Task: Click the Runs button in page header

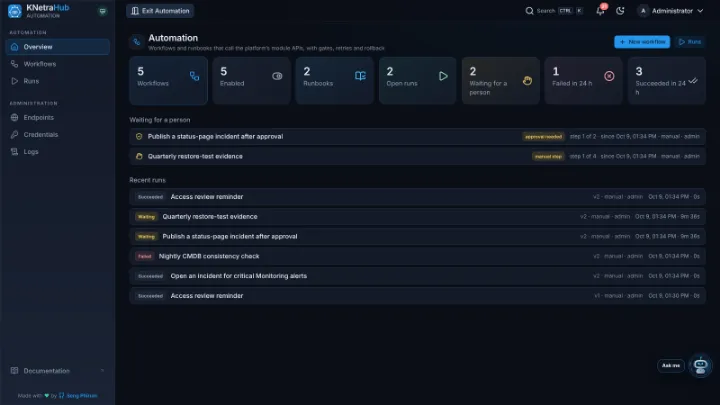Action: (x=690, y=42)
